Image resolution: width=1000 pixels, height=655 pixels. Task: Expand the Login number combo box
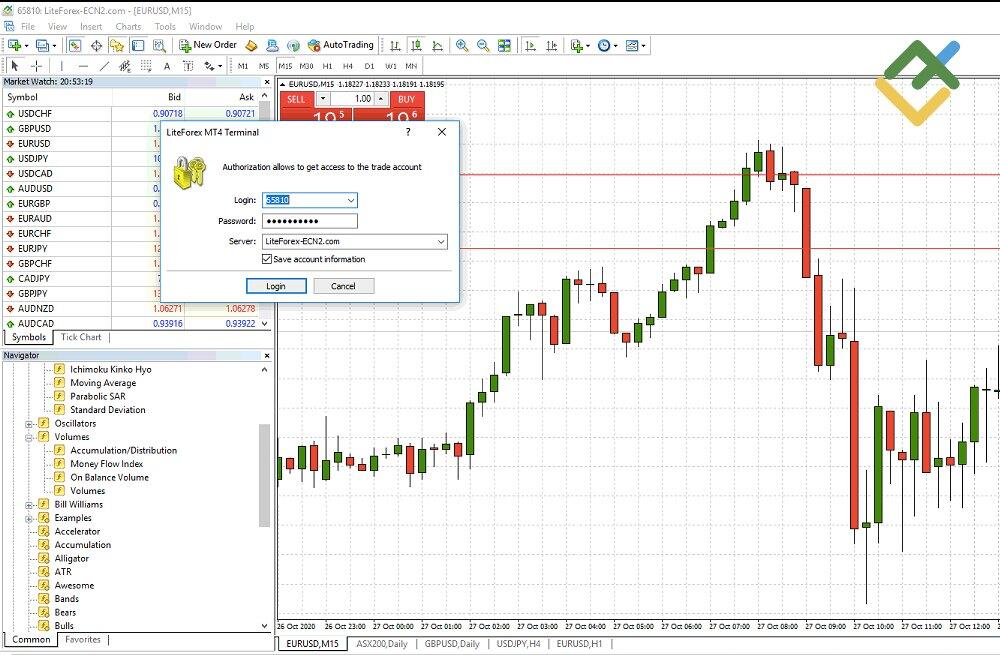point(352,200)
